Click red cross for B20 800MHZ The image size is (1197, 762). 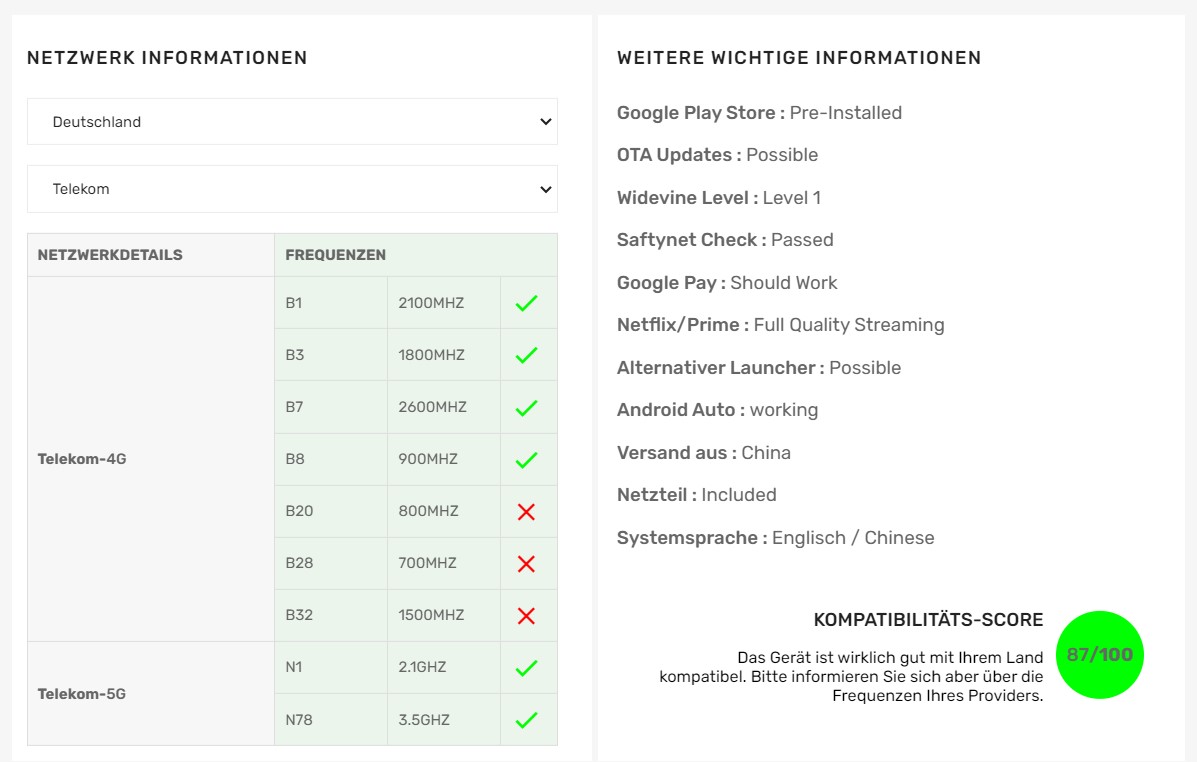tap(526, 512)
